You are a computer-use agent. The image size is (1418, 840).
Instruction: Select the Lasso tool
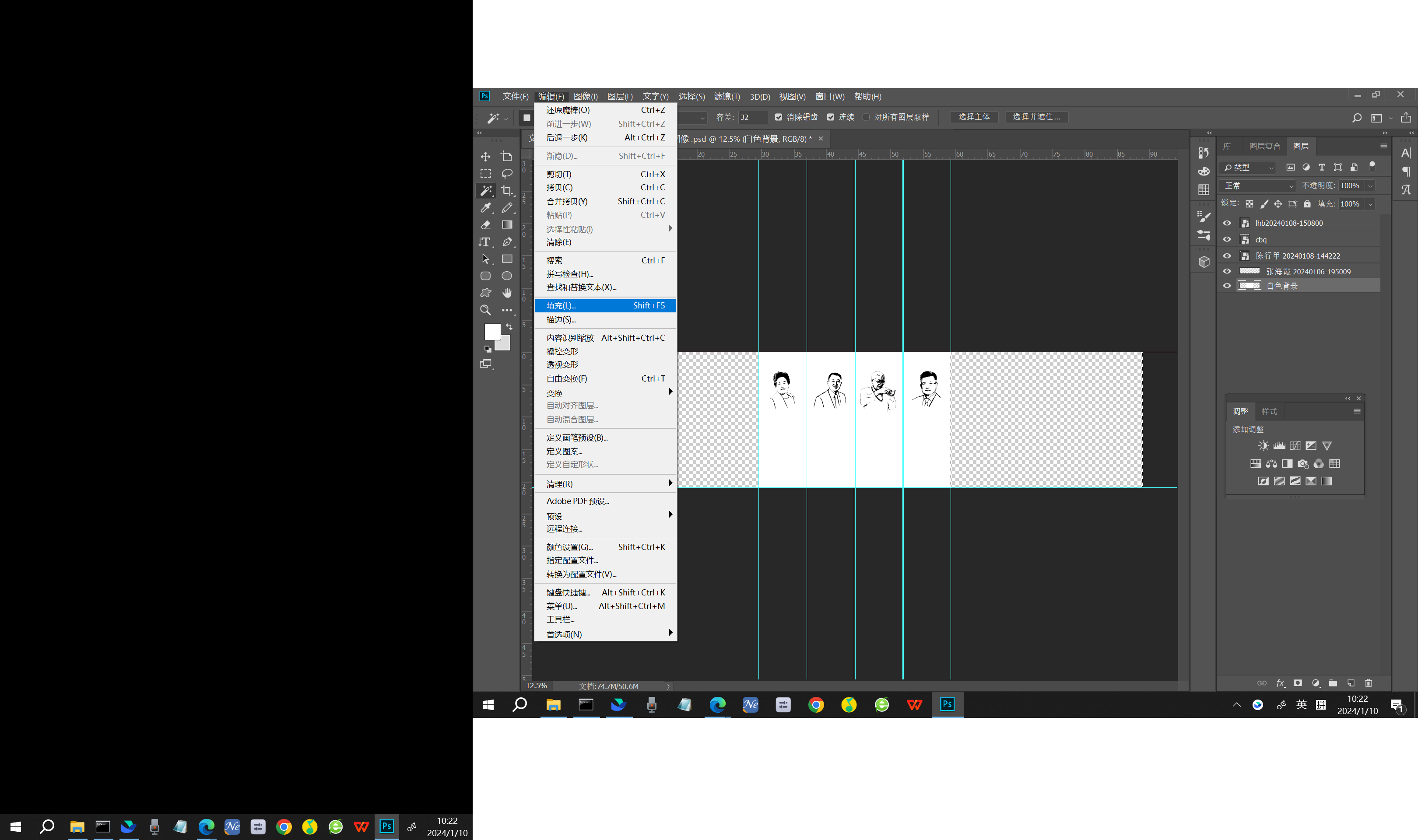508,174
